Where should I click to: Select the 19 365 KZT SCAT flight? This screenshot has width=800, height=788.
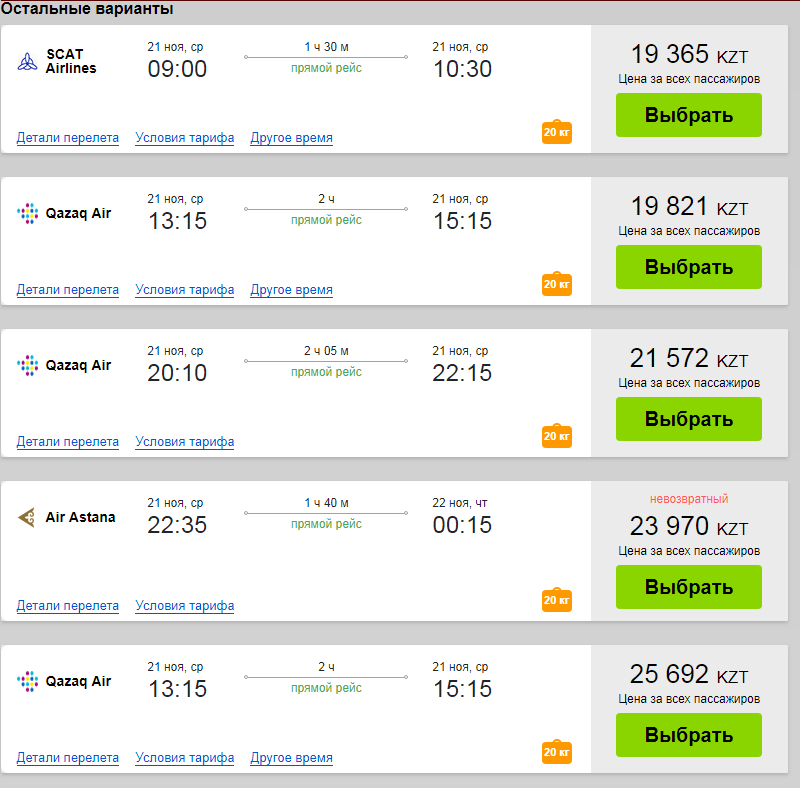[x=689, y=115]
